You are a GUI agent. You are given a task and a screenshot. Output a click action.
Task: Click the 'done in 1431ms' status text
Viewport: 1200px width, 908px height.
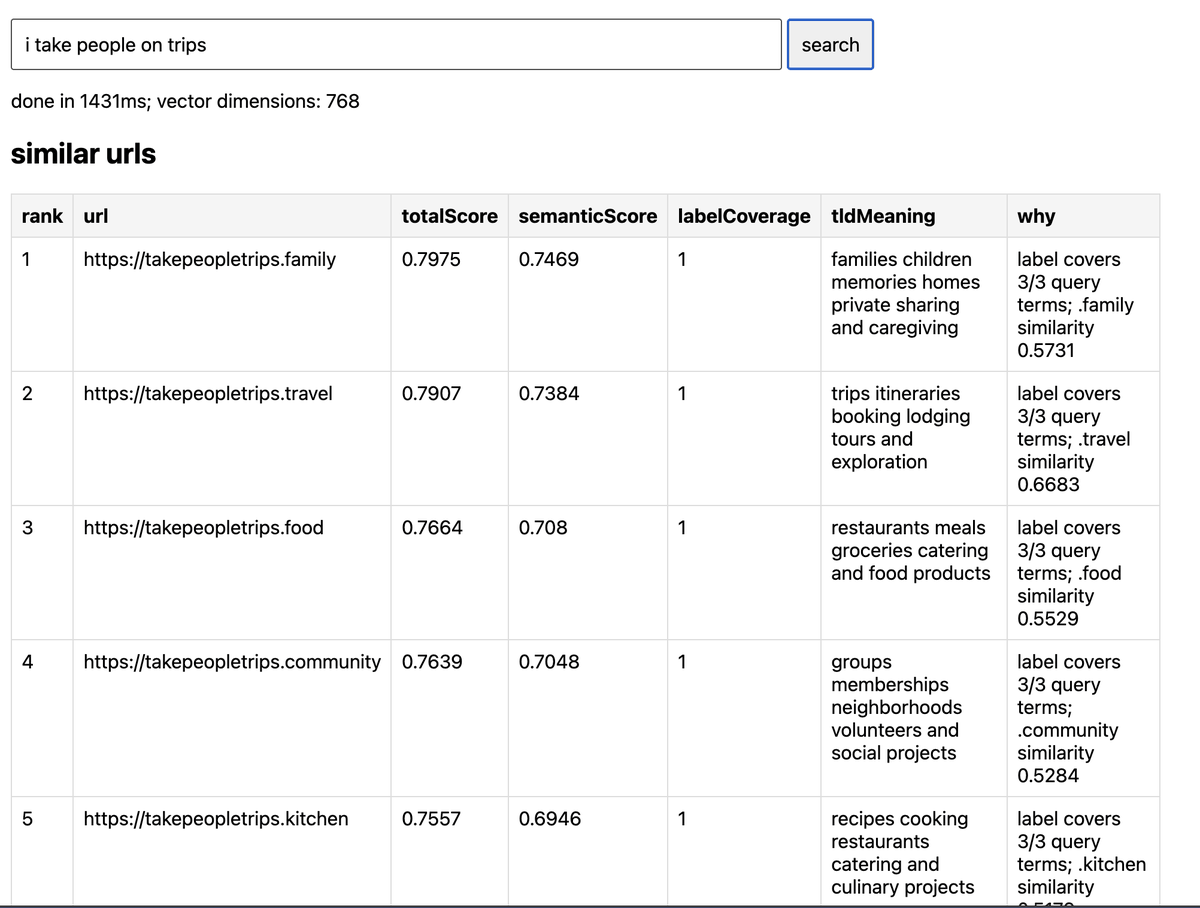point(184,101)
